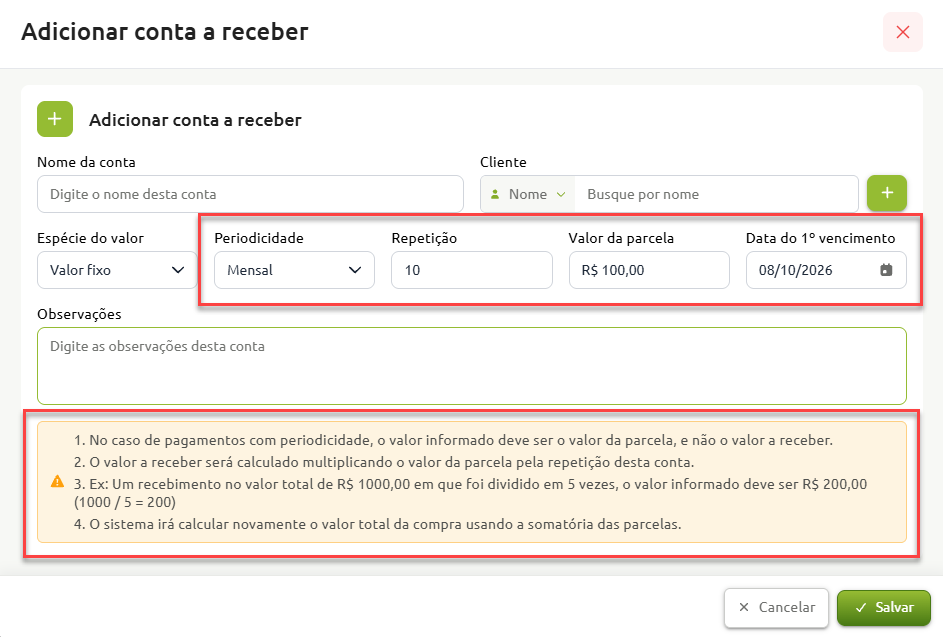943x637 pixels.
Task: Click the "Repetição" label
Action: pyautogui.click(x=424, y=238)
